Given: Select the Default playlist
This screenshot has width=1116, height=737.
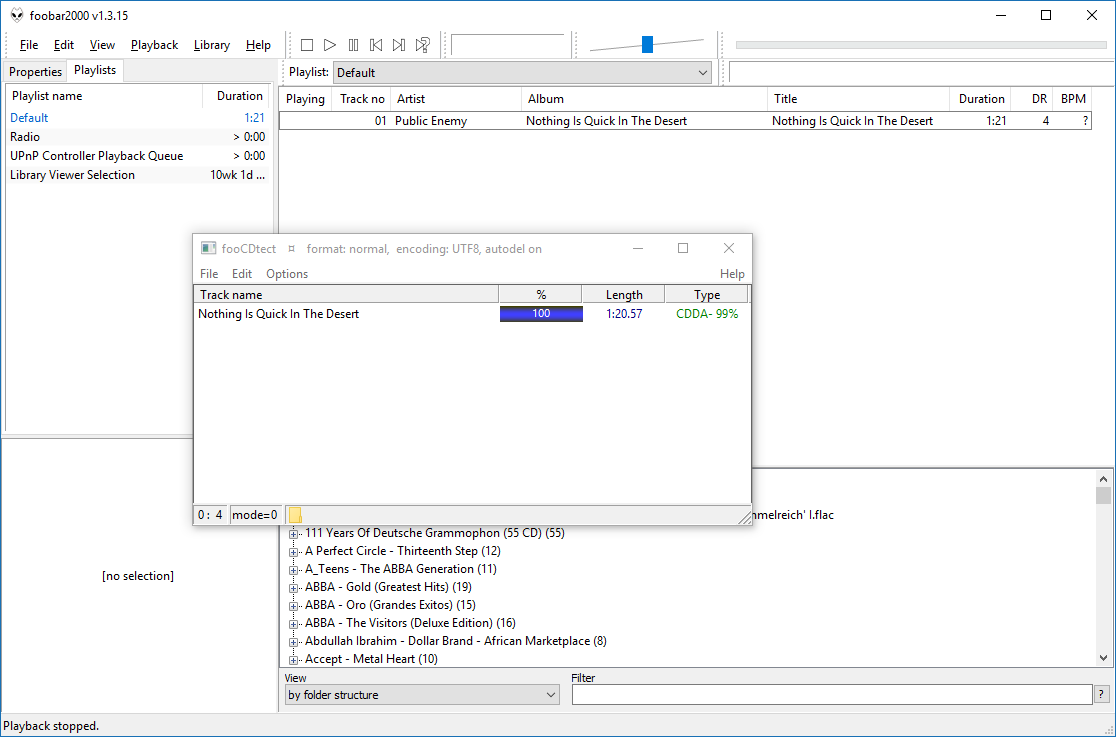Looking at the screenshot, I should [x=137, y=118].
